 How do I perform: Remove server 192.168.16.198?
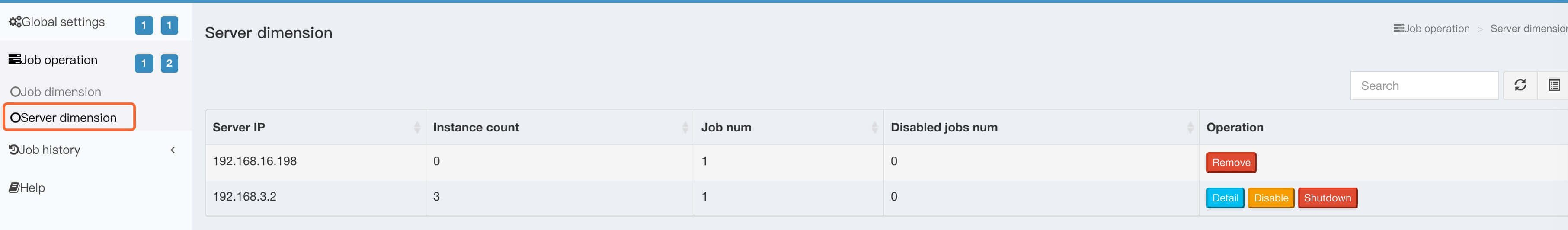pyautogui.click(x=1231, y=163)
